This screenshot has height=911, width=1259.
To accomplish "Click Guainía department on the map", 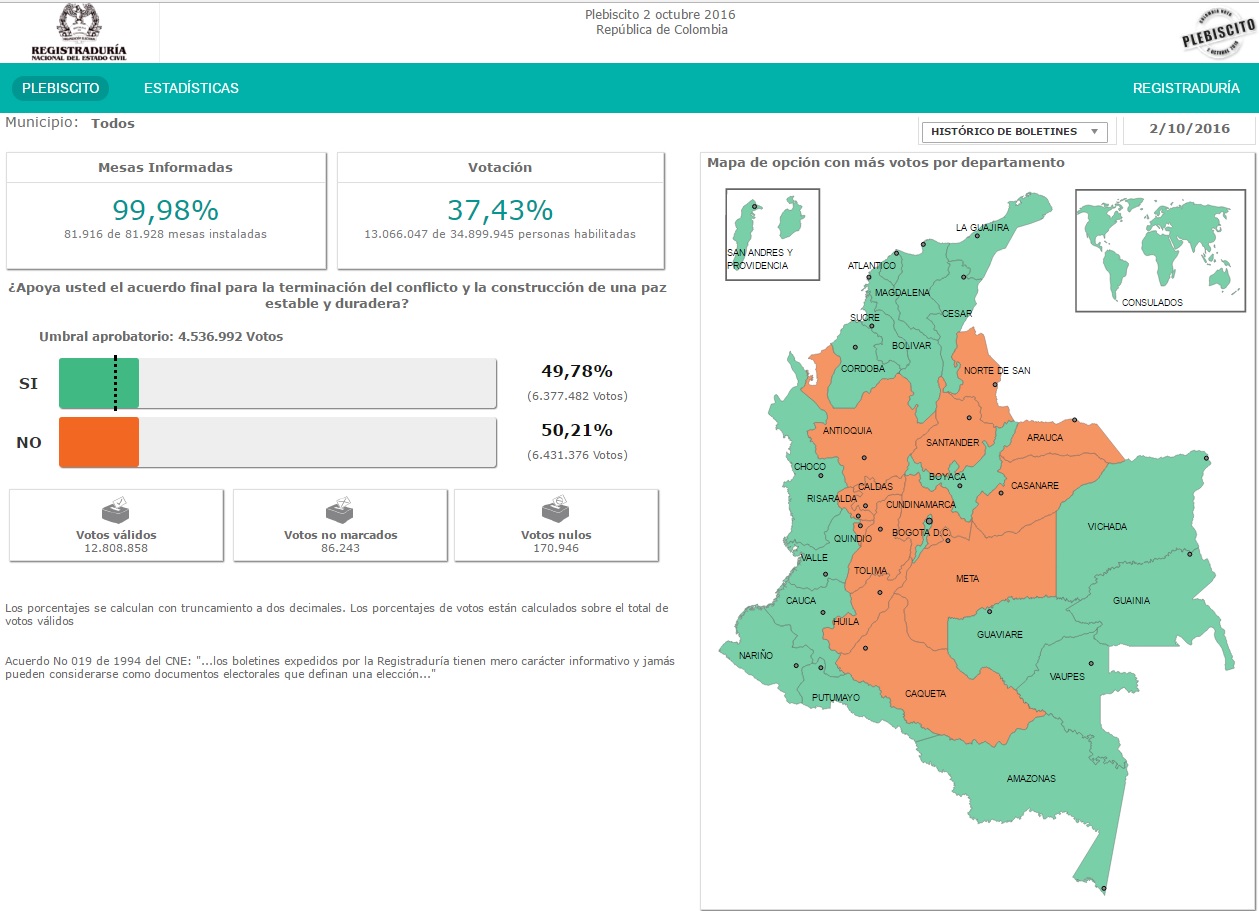I will (x=1131, y=601).
